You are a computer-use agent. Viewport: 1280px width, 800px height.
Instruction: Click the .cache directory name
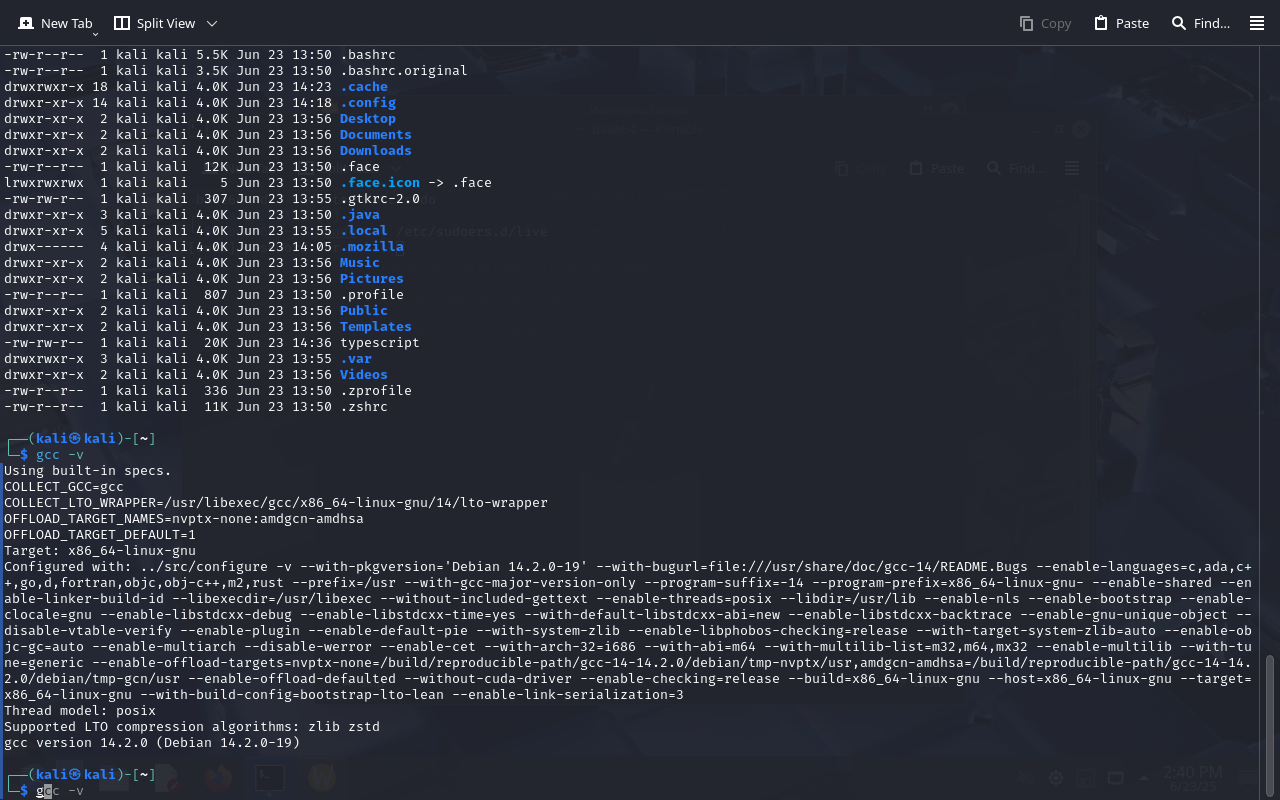[x=364, y=87]
